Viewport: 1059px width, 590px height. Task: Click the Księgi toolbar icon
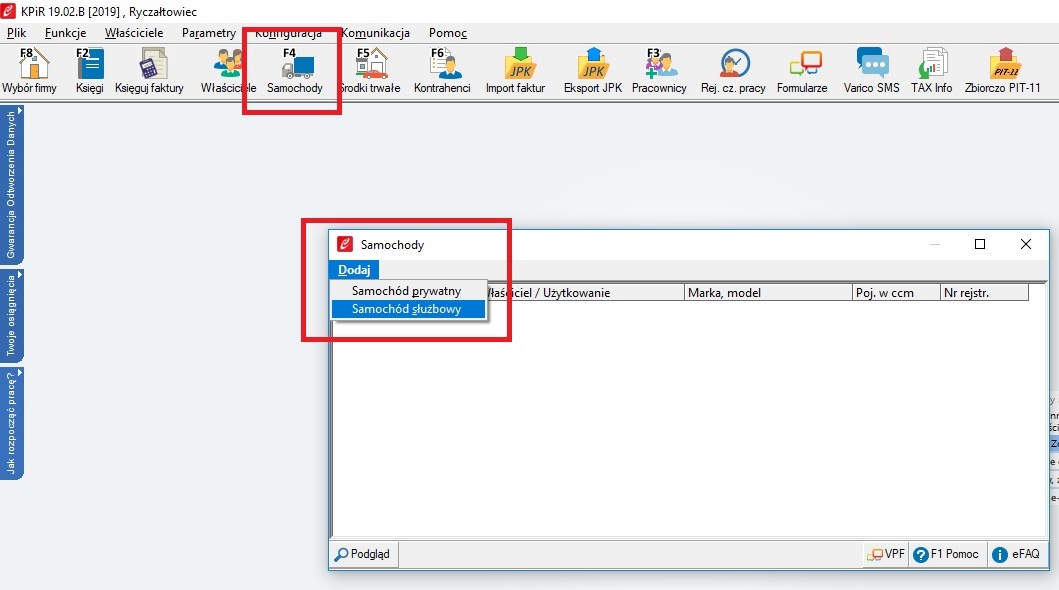(x=90, y=71)
